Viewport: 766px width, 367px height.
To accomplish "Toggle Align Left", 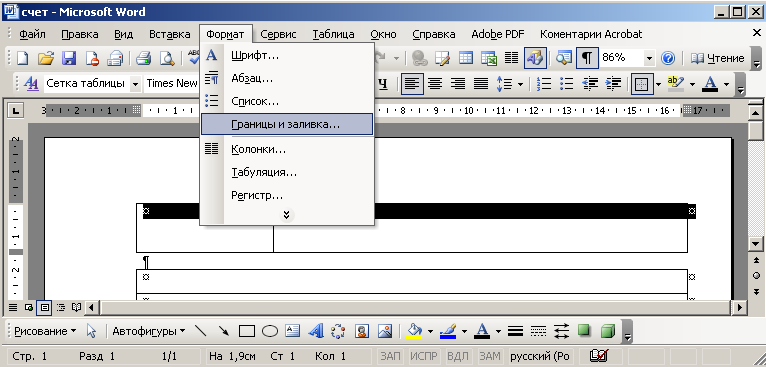I will pos(412,84).
